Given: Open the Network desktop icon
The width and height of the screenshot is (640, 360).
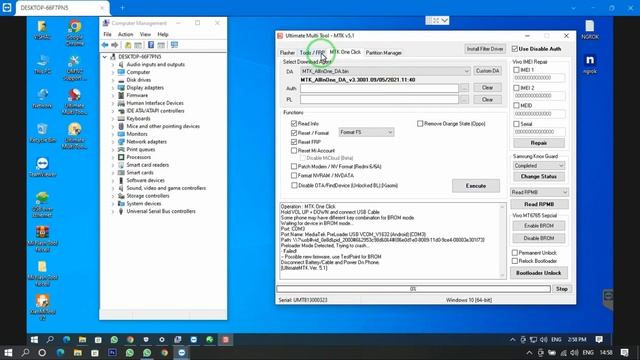Looking at the screenshot, I should tap(42, 98).
